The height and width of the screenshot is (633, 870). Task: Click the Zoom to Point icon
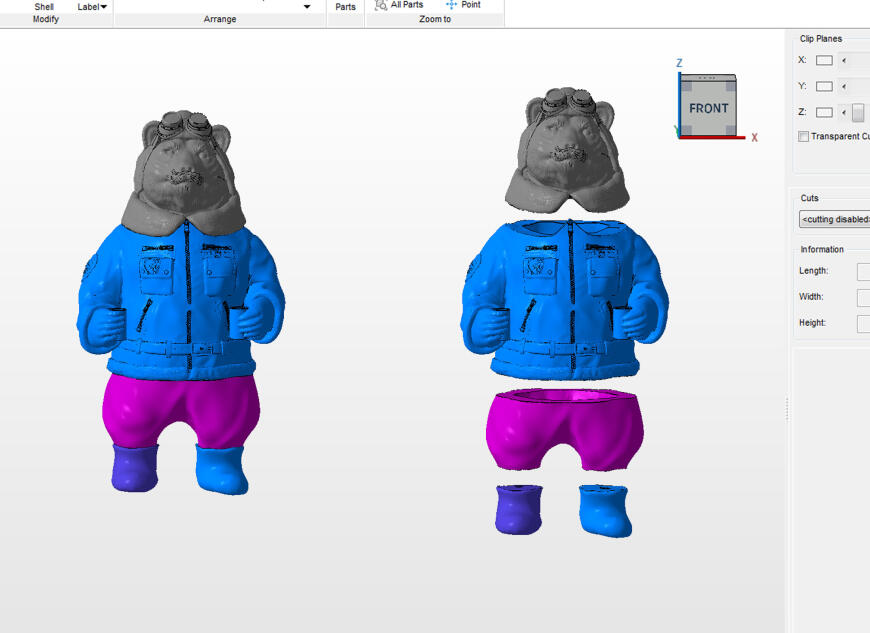[x=452, y=5]
